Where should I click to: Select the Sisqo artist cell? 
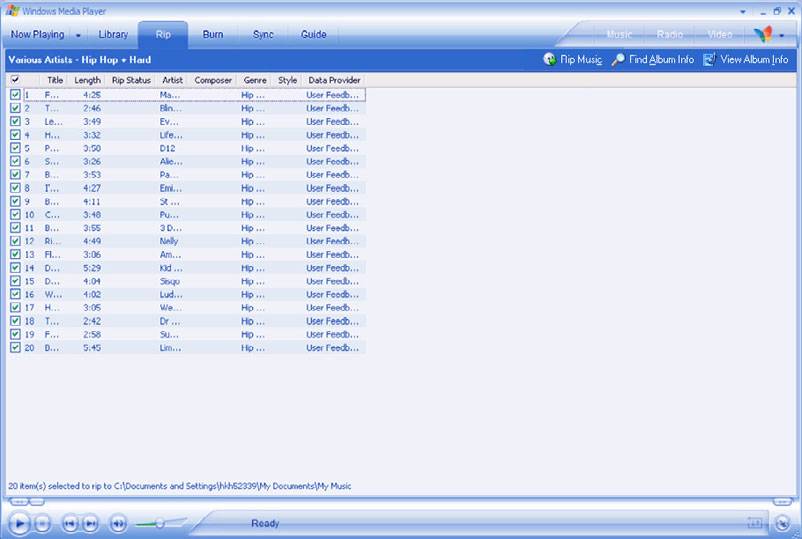pos(169,281)
